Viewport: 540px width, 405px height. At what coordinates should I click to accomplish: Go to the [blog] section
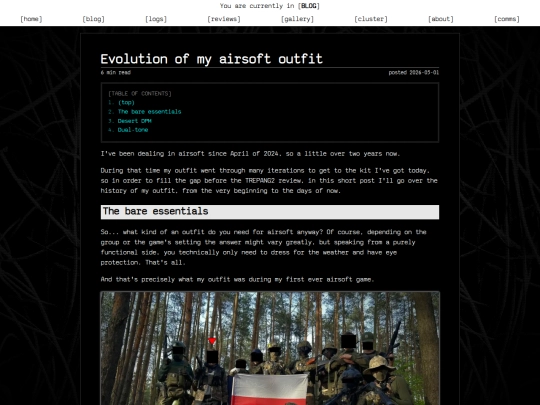pyautogui.click(x=93, y=19)
